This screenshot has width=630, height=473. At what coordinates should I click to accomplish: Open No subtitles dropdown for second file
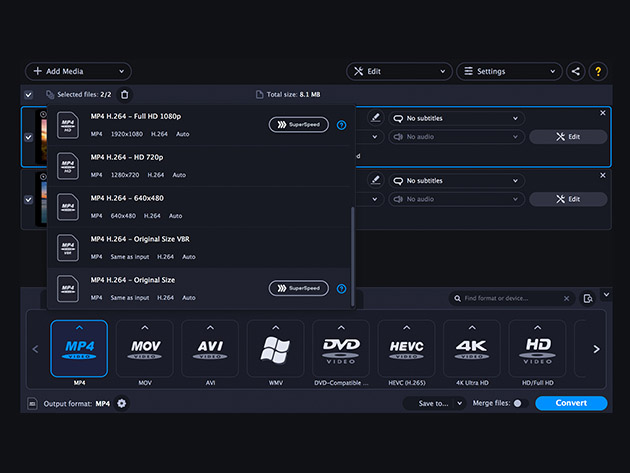(456, 181)
